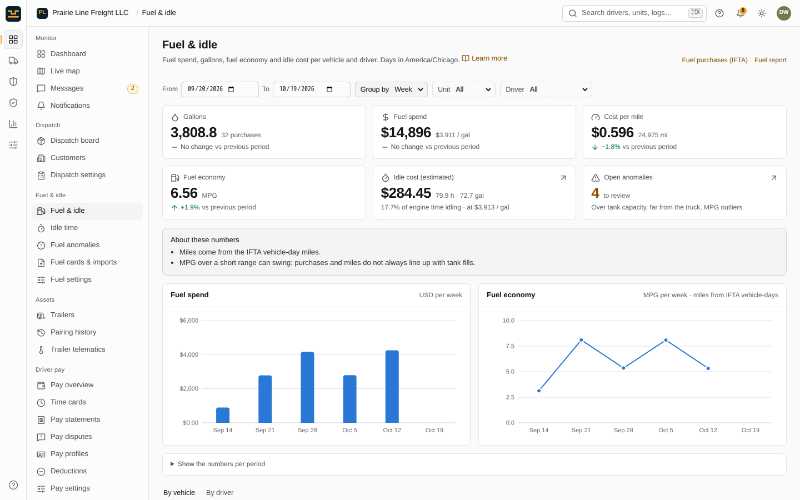The width and height of the screenshot is (800, 500).
Task: Open Fuel cards & imports page
Action: click(x=88, y=262)
